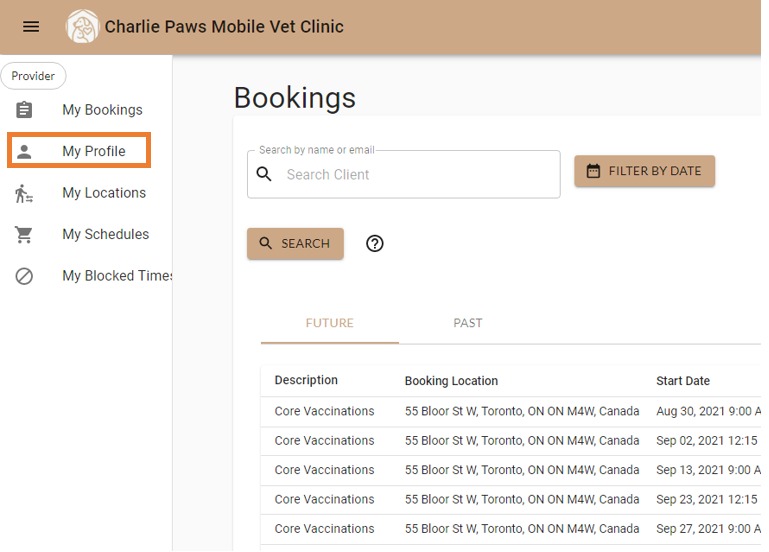Click the help question mark icon
This screenshot has width=769, height=552.
point(375,243)
